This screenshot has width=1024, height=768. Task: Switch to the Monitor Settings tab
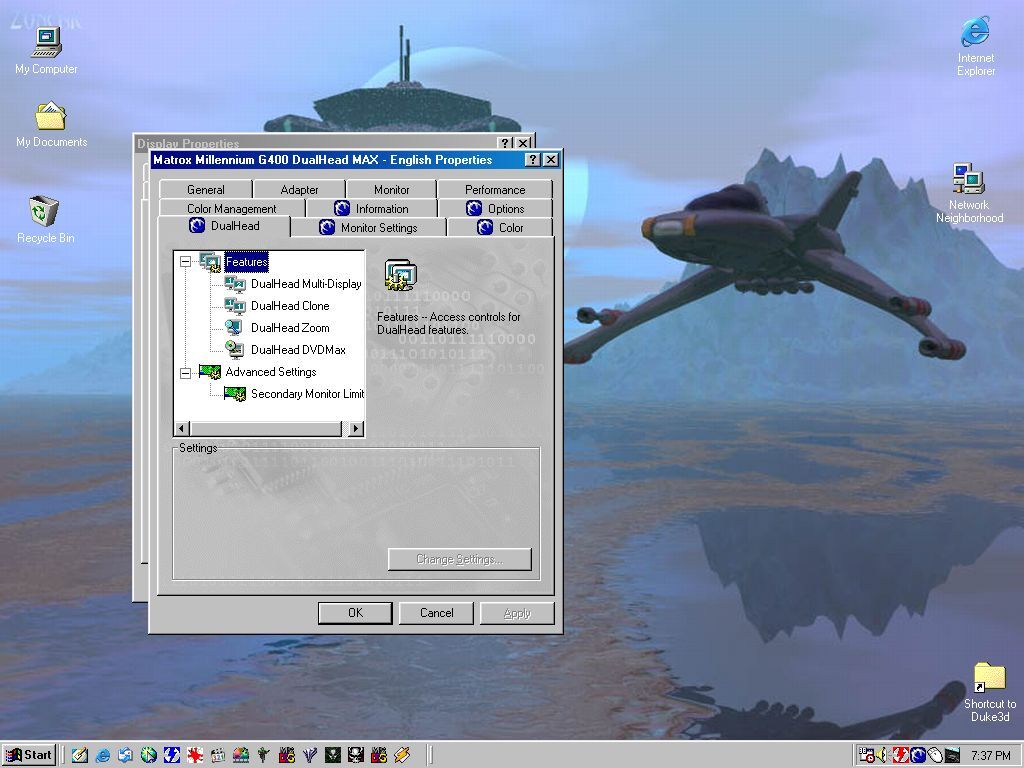[368, 228]
